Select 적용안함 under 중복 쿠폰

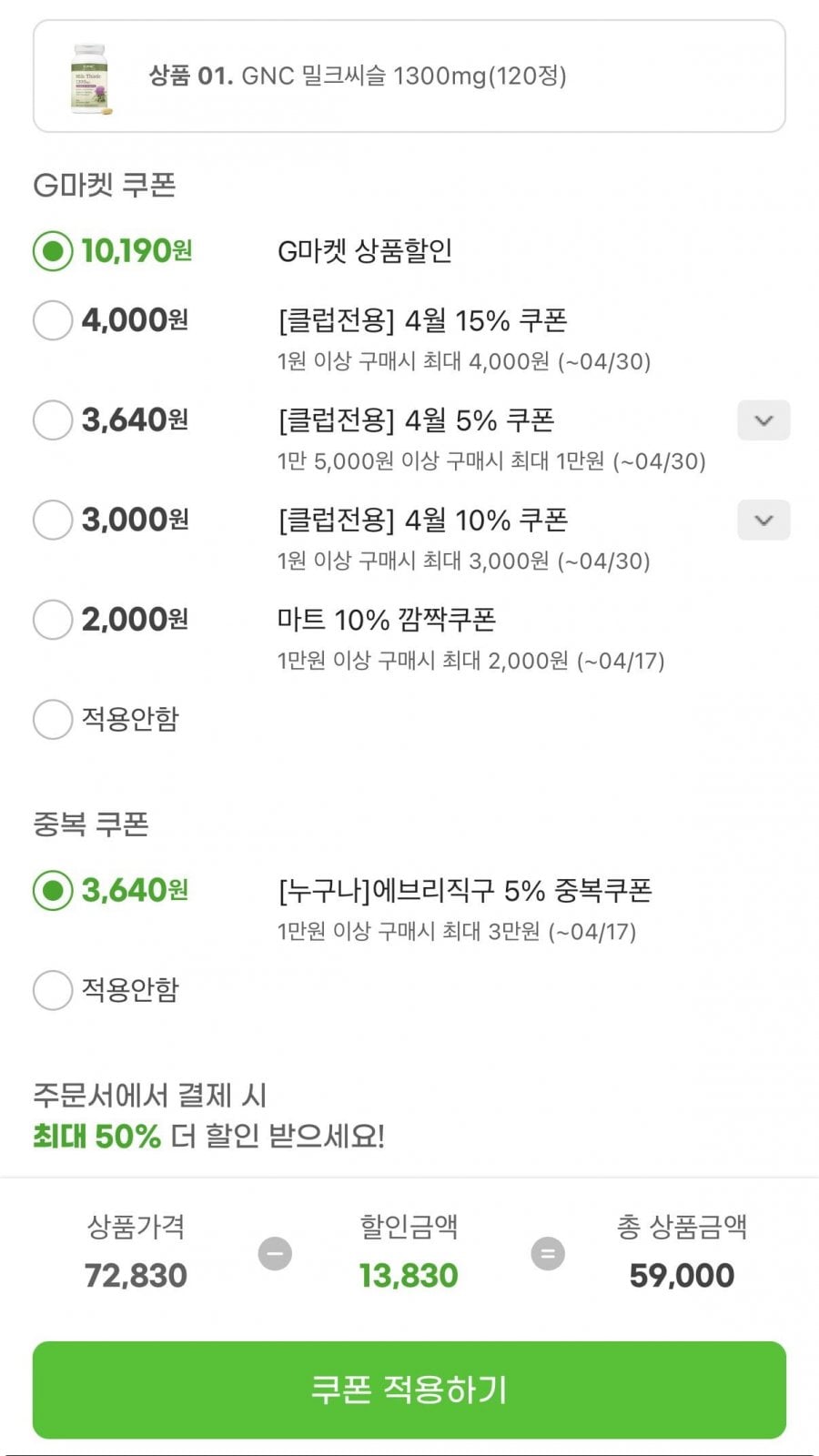[x=53, y=989]
